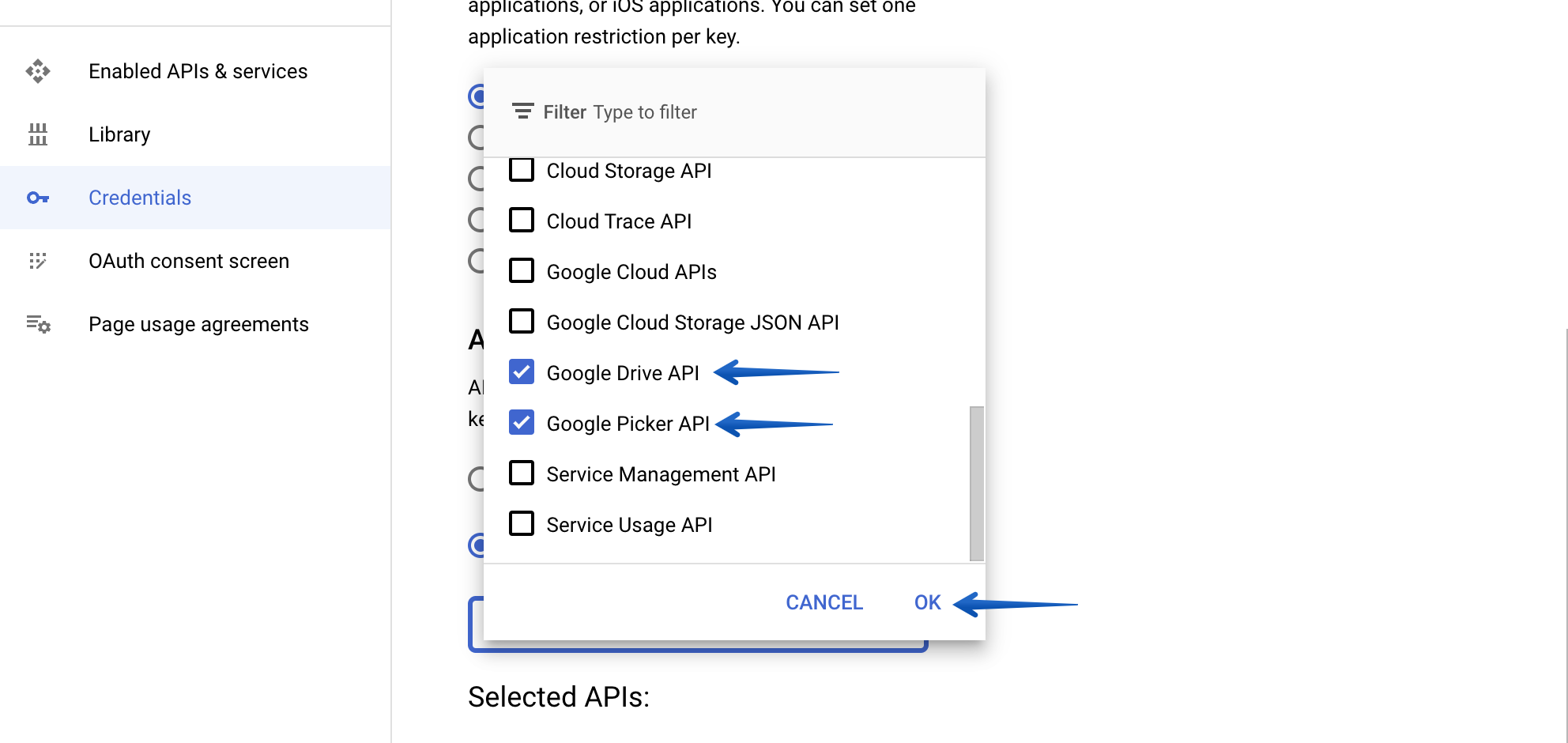Screen dimensions: 1568x743
Task: Click the OAuth consent screen icon
Action: click(x=38, y=261)
